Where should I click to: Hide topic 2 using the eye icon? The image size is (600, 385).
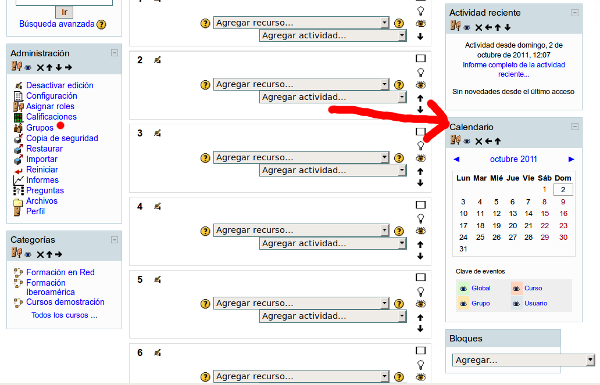(421, 85)
